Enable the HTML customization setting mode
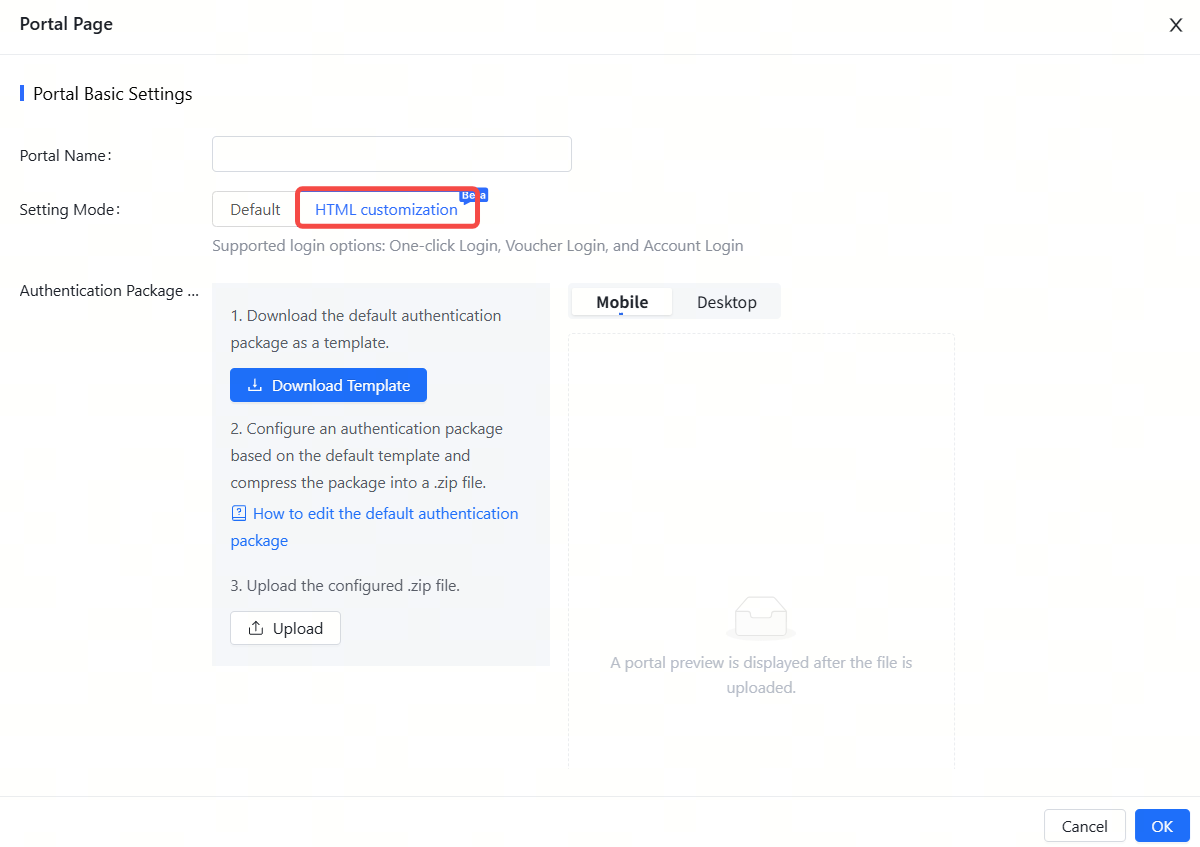The image size is (1200, 847). [387, 209]
